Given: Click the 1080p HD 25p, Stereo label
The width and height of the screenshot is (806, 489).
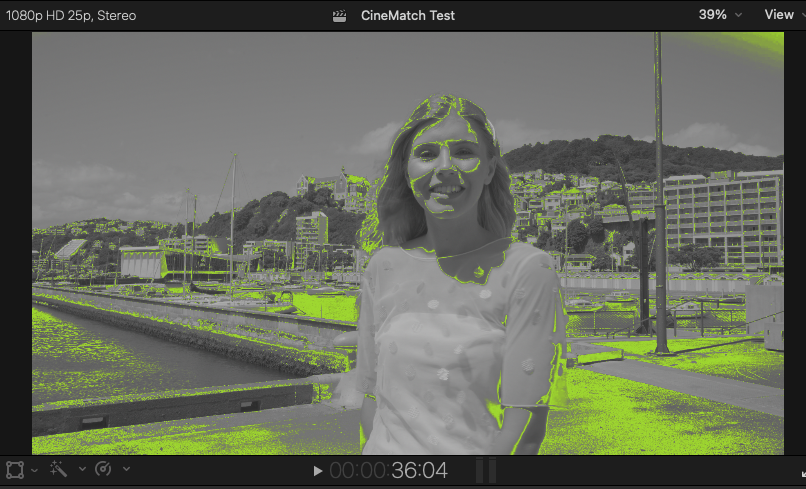Looking at the screenshot, I should 71,16.
